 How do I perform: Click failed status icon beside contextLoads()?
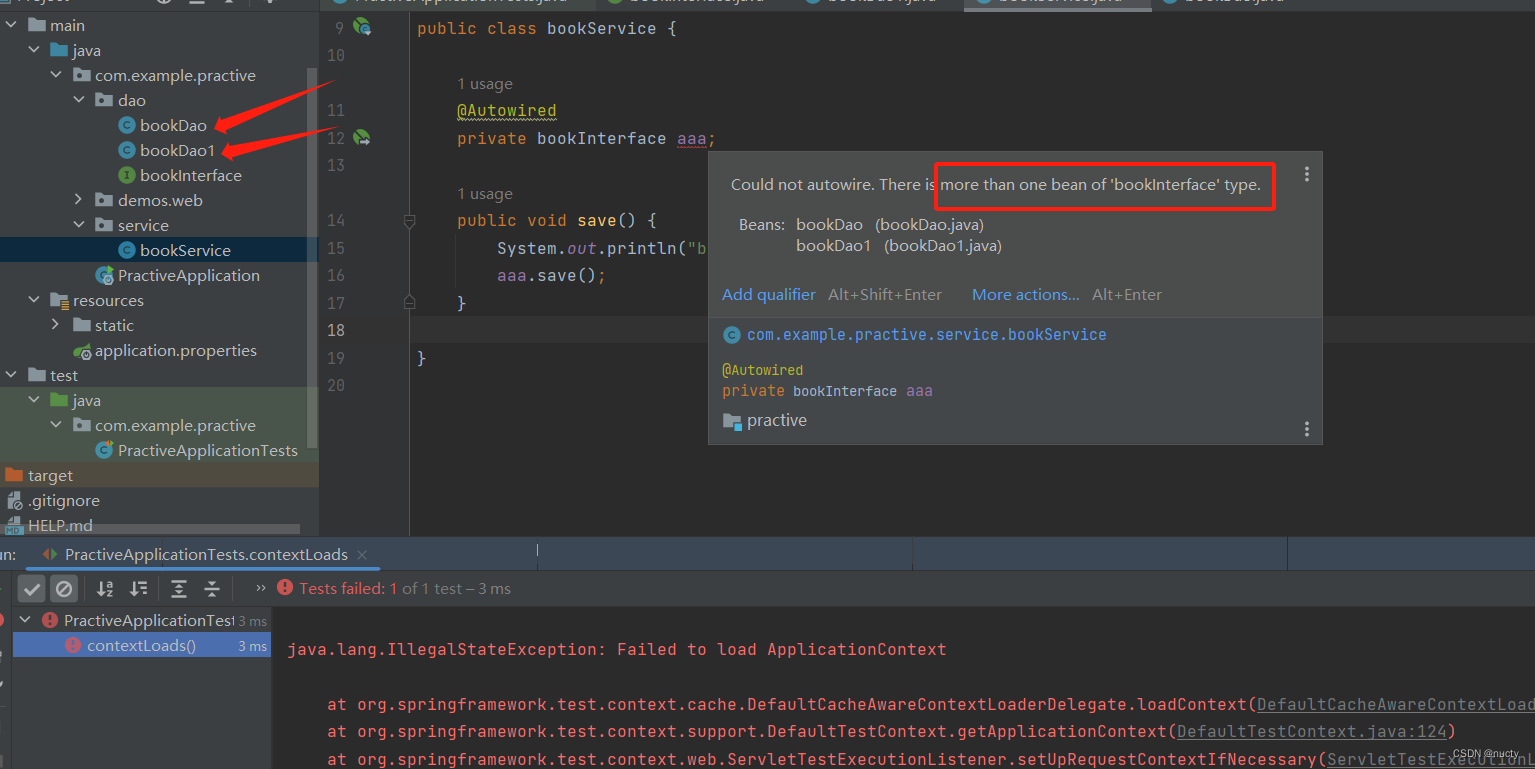(72, 646)
